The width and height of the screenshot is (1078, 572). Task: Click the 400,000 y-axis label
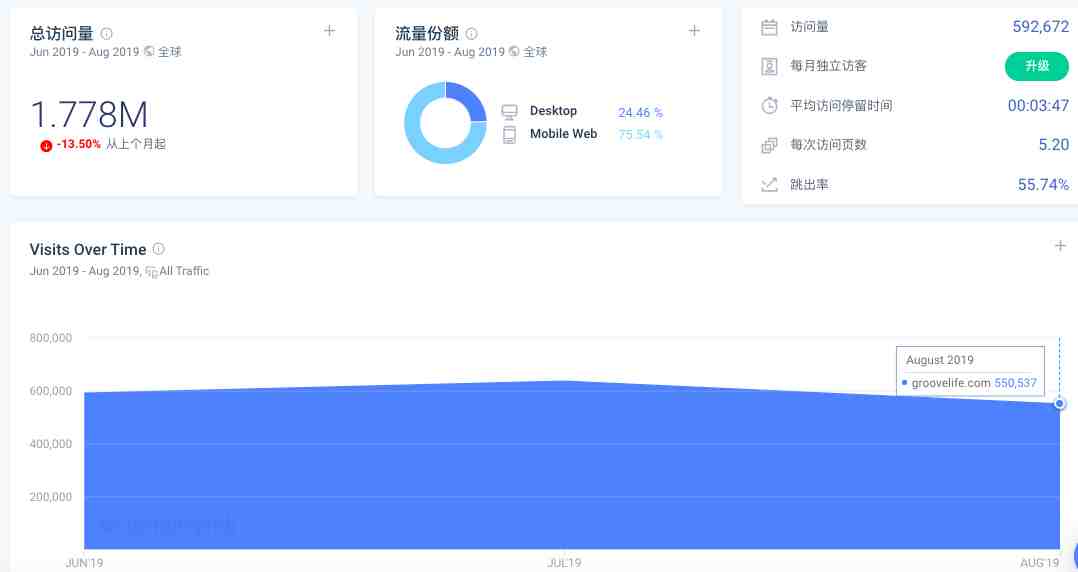(51, 444)
